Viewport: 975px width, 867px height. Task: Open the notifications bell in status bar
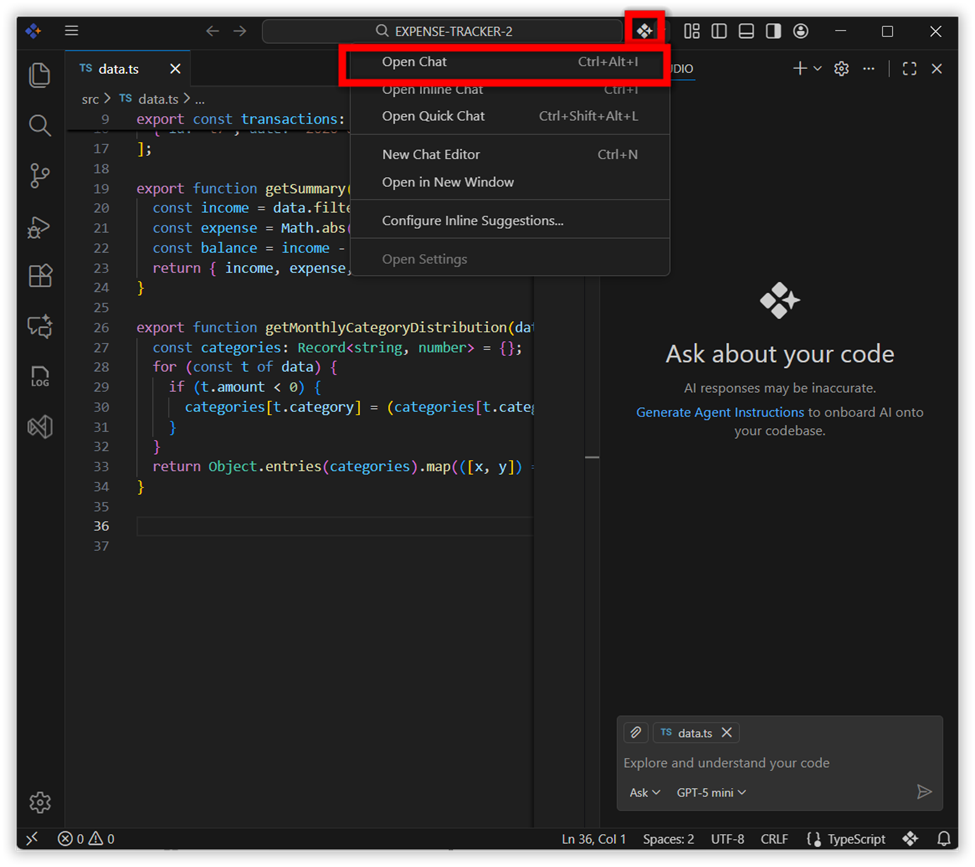point(943,839)
